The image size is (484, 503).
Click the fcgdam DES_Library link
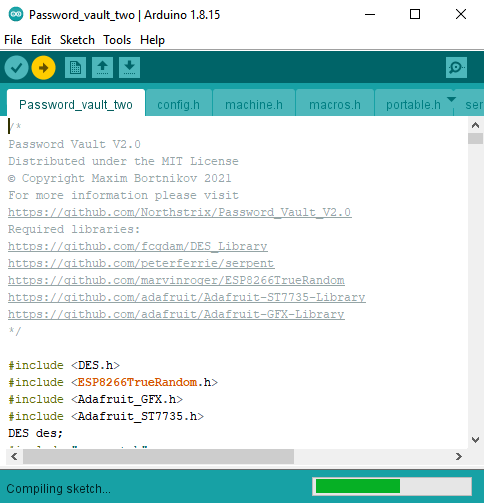[x=138, y=246]
